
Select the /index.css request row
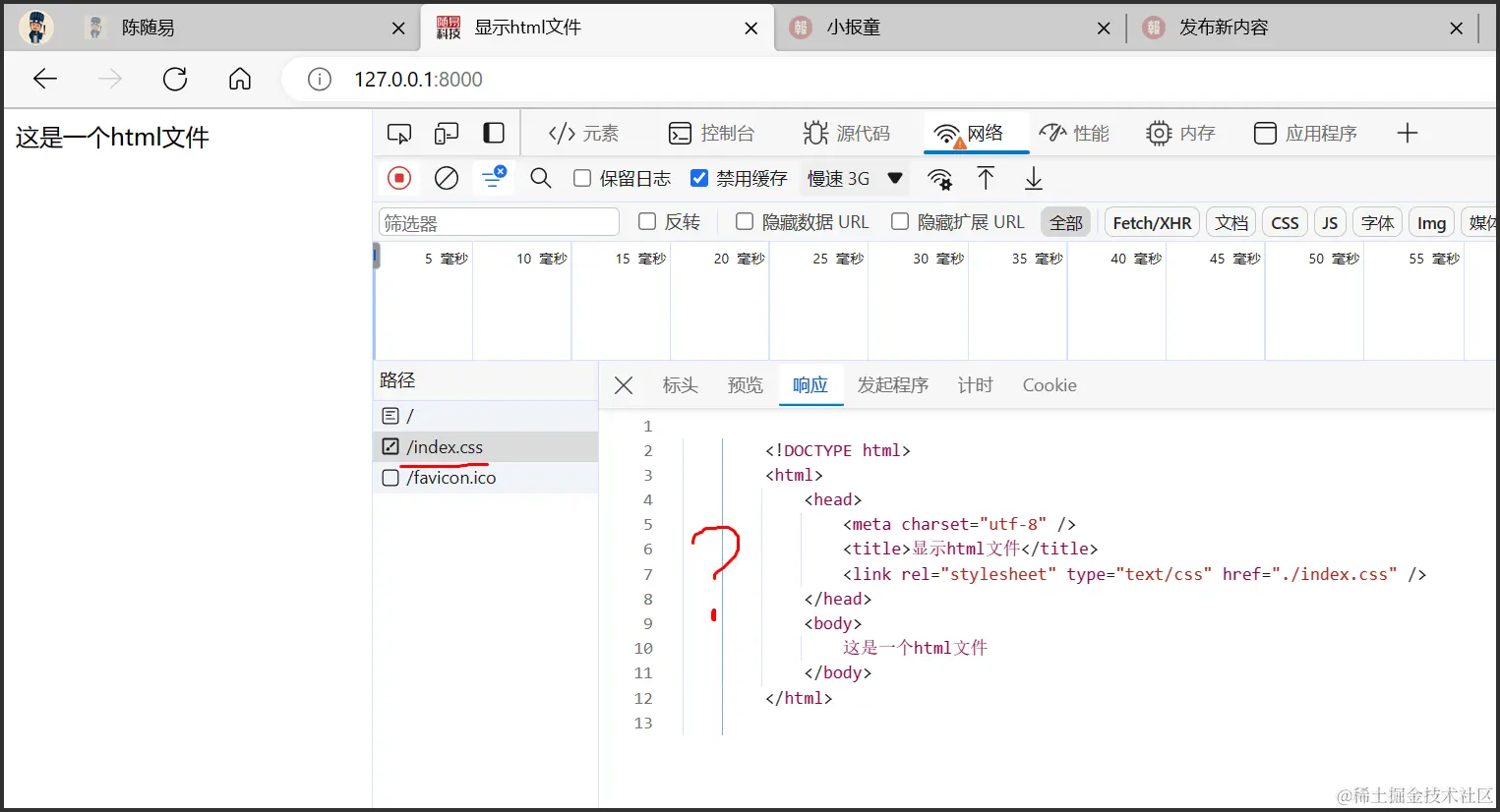(486, 446)
